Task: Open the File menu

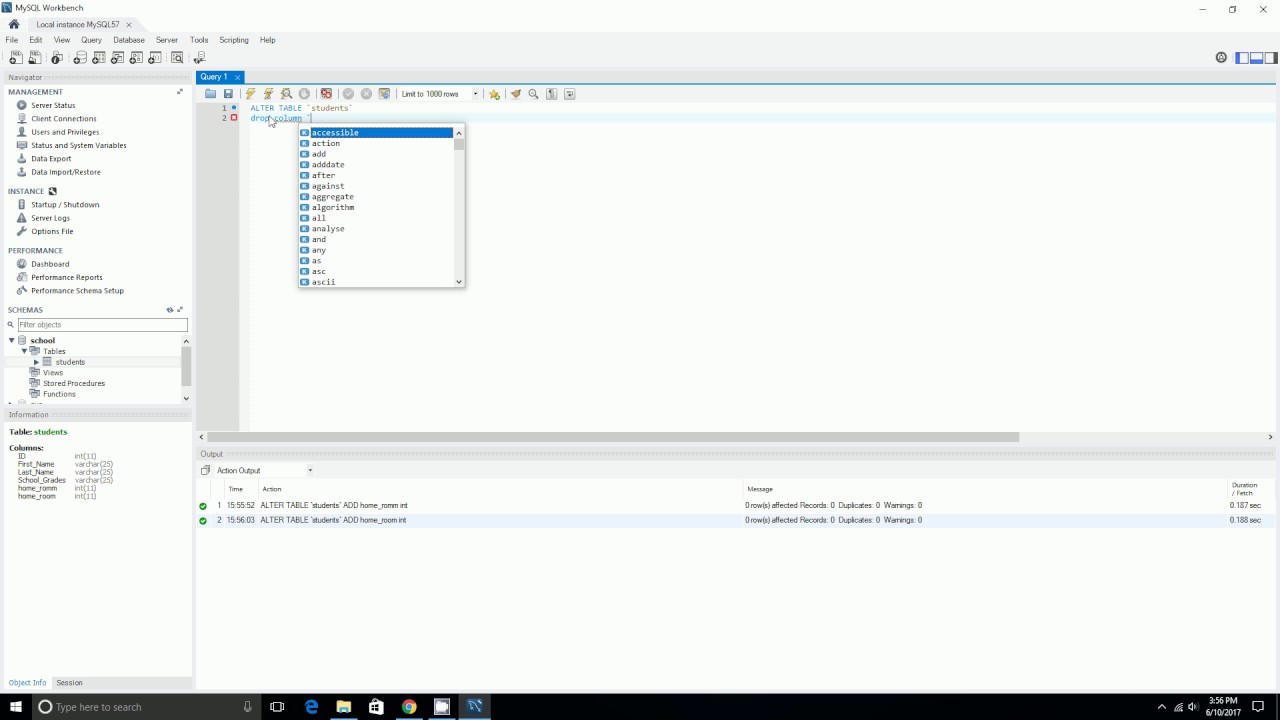Action: [12, 40]
